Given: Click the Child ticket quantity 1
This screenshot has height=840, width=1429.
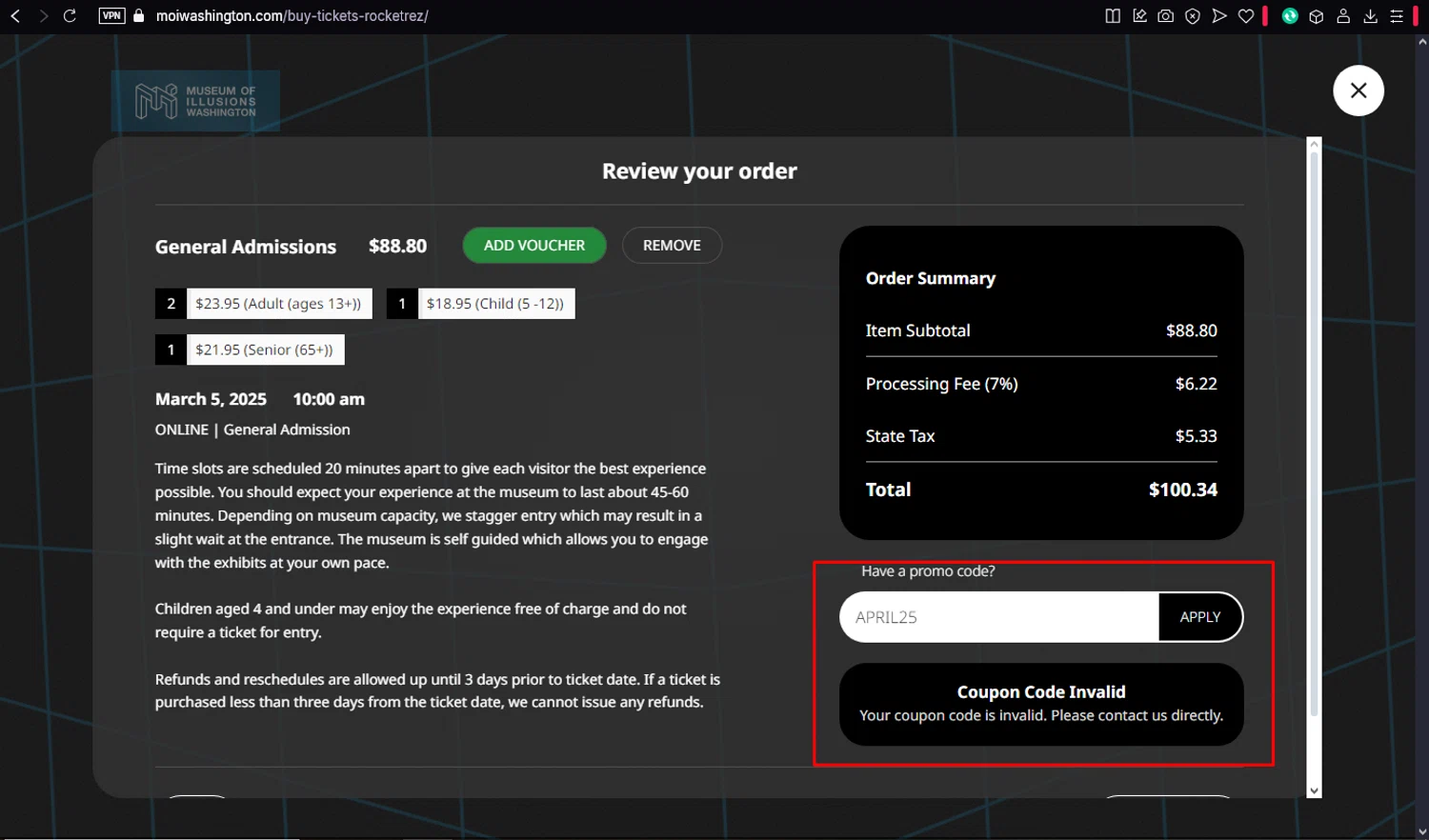Looking at the screenshot, I should (x=402, y=304).
